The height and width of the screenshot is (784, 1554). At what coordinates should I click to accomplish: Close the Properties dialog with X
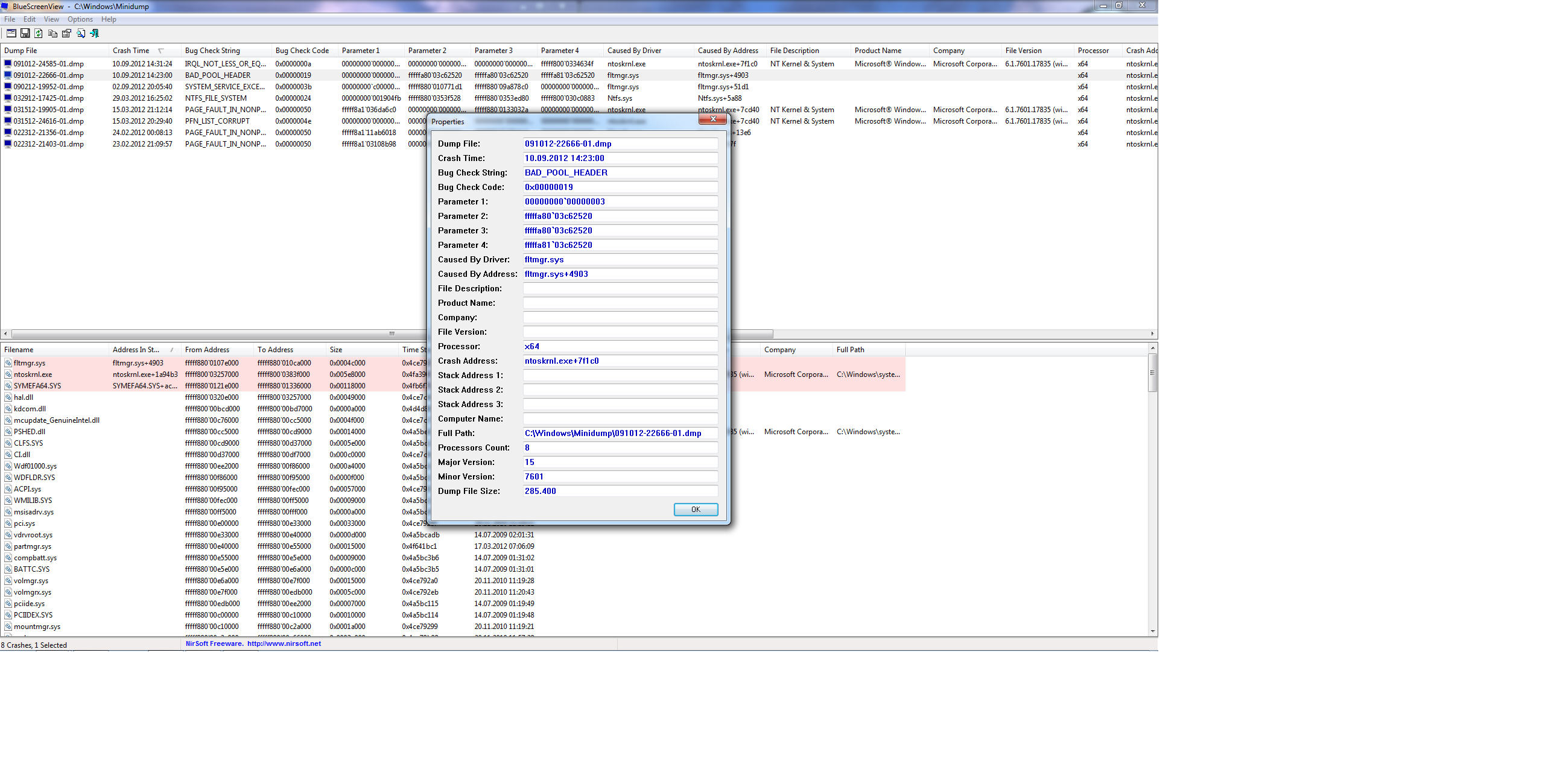[712, 119]
